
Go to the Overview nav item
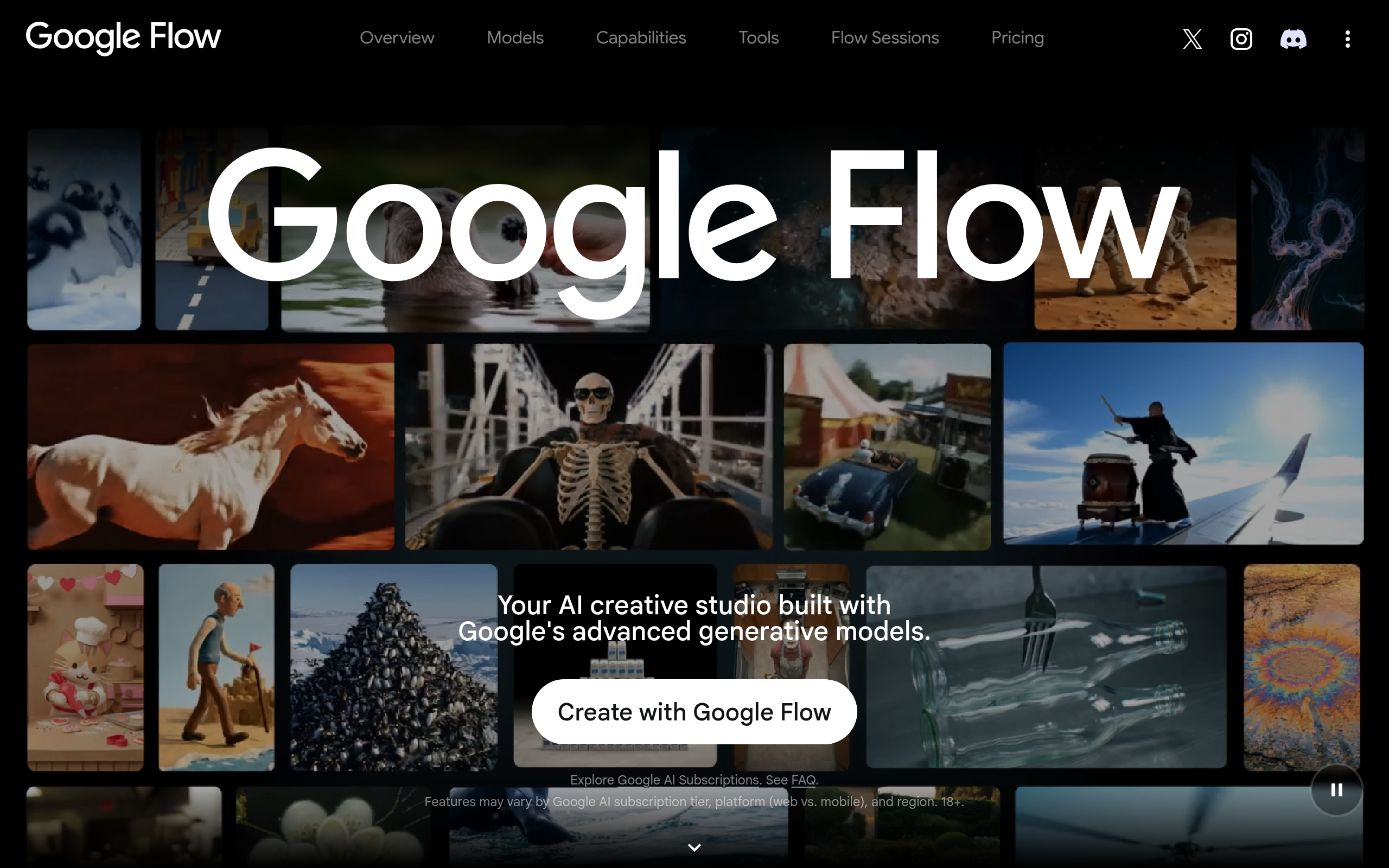pyautogui.click(x=397, y=38)
